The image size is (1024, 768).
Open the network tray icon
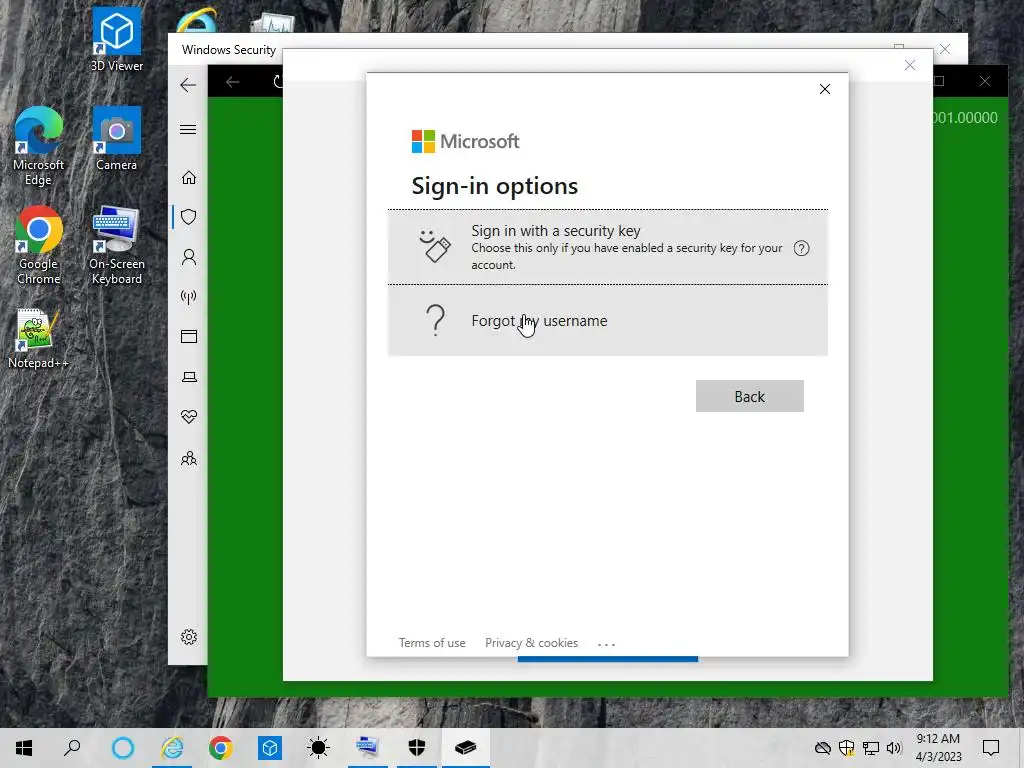[x=871, y=748]
